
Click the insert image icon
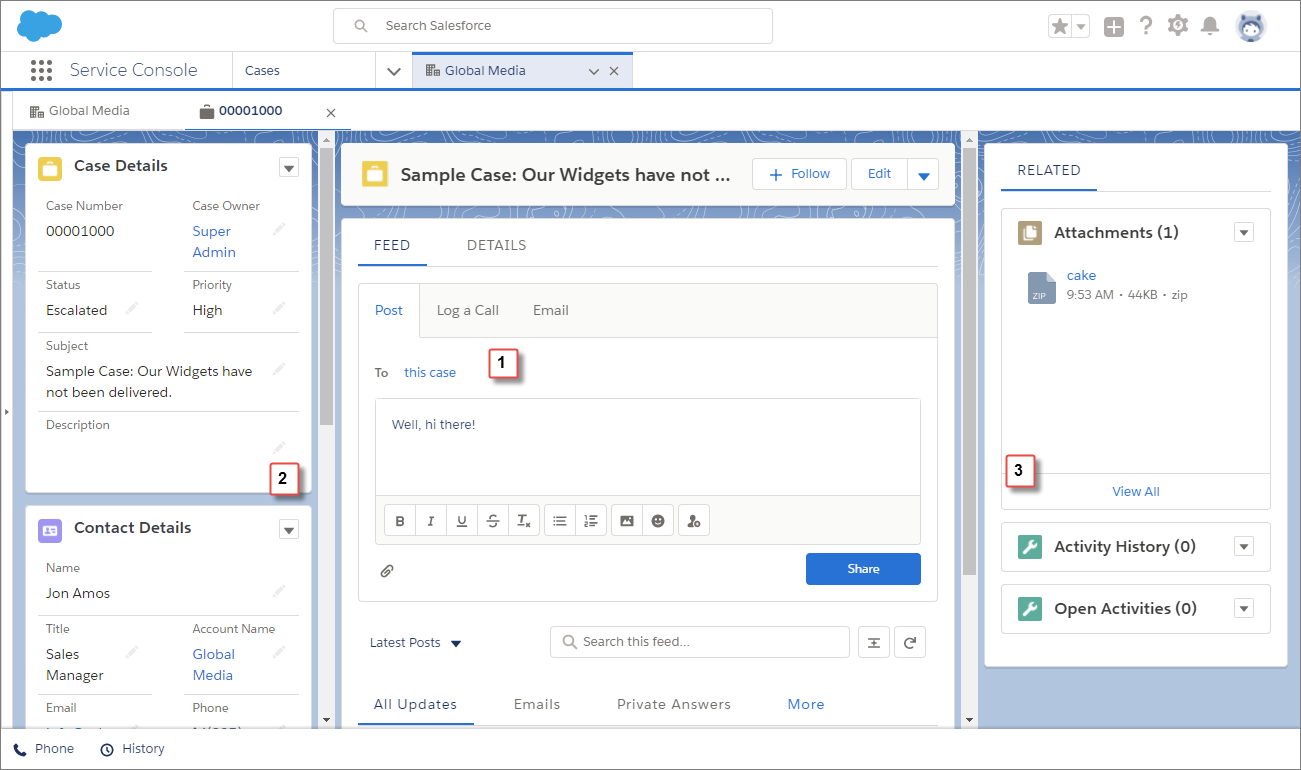click(627, 521)
